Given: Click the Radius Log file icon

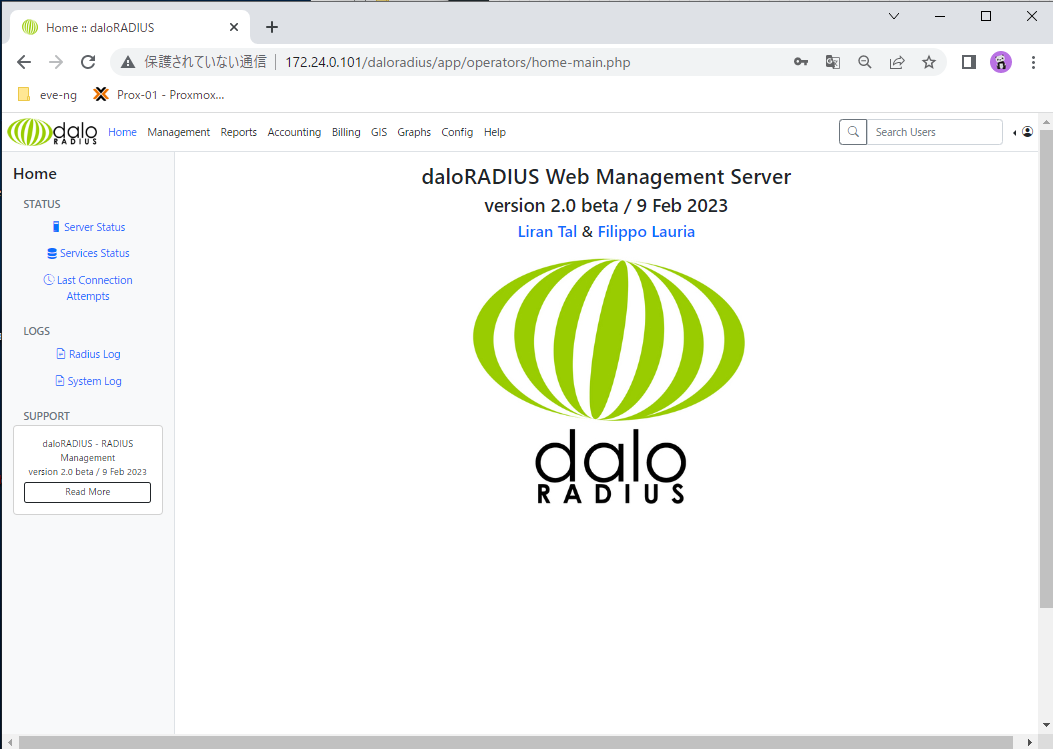Looking at the screenshot, I should (x=61, y=354).
